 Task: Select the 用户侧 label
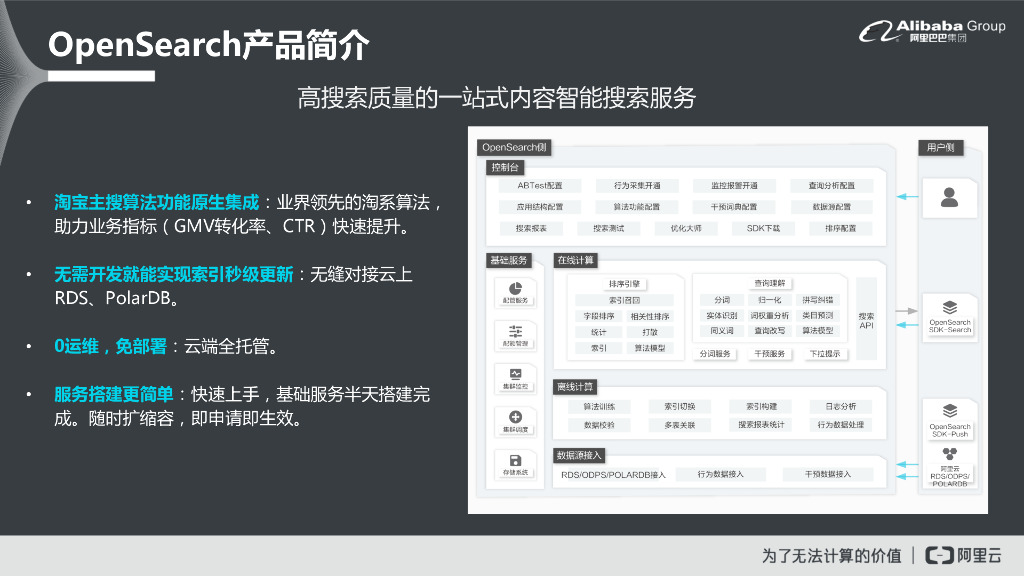[x=940, y=148]
